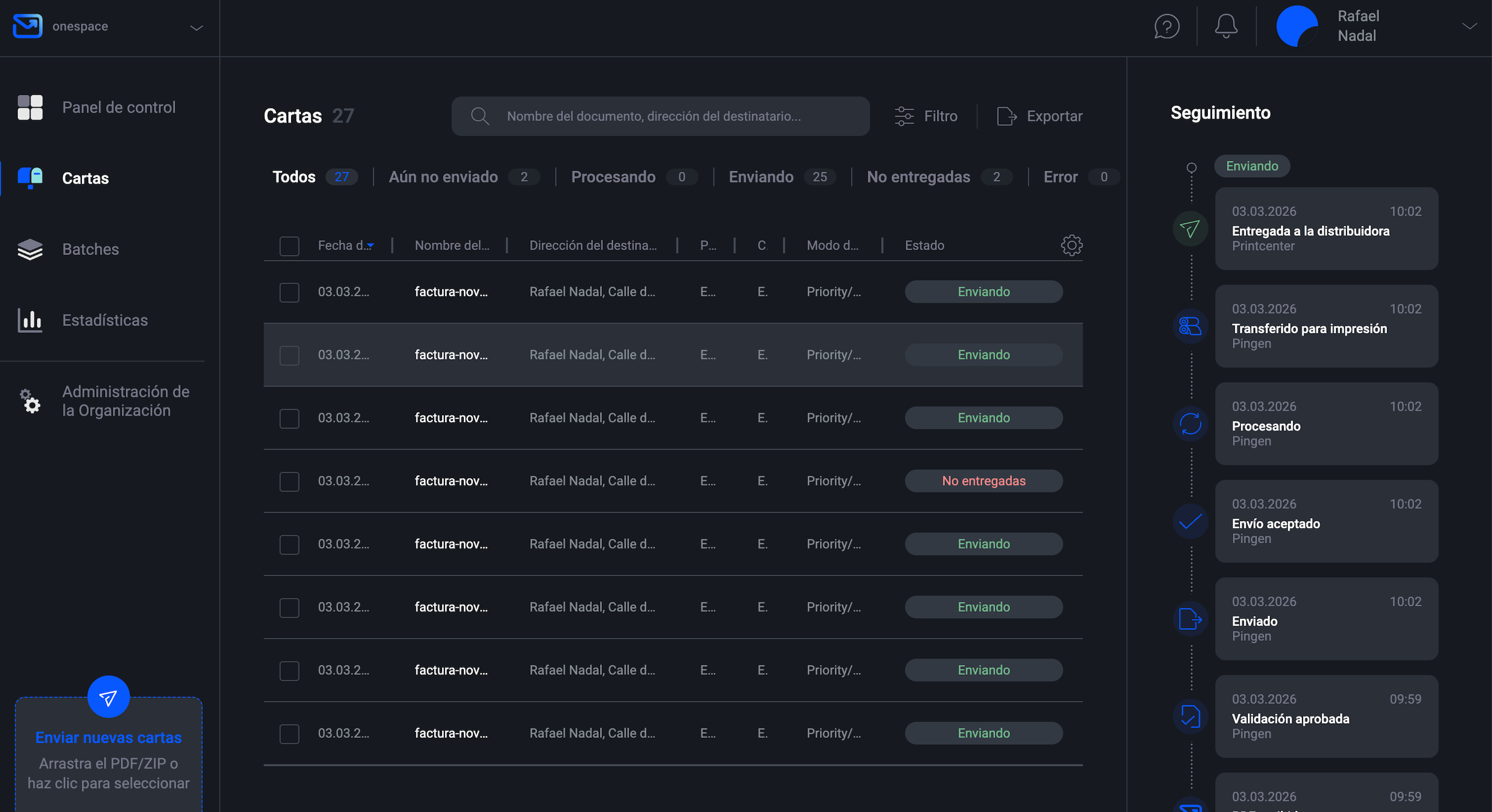Open Estadísticas from the sidebar

(105, 320)
